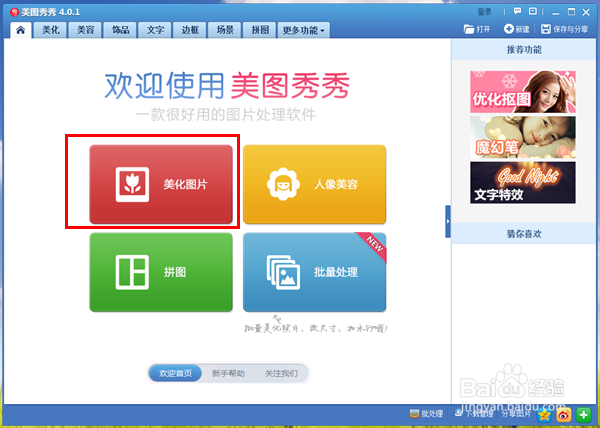Click the green plus share icon
The image size is (600, 428).
pos(584,415)
